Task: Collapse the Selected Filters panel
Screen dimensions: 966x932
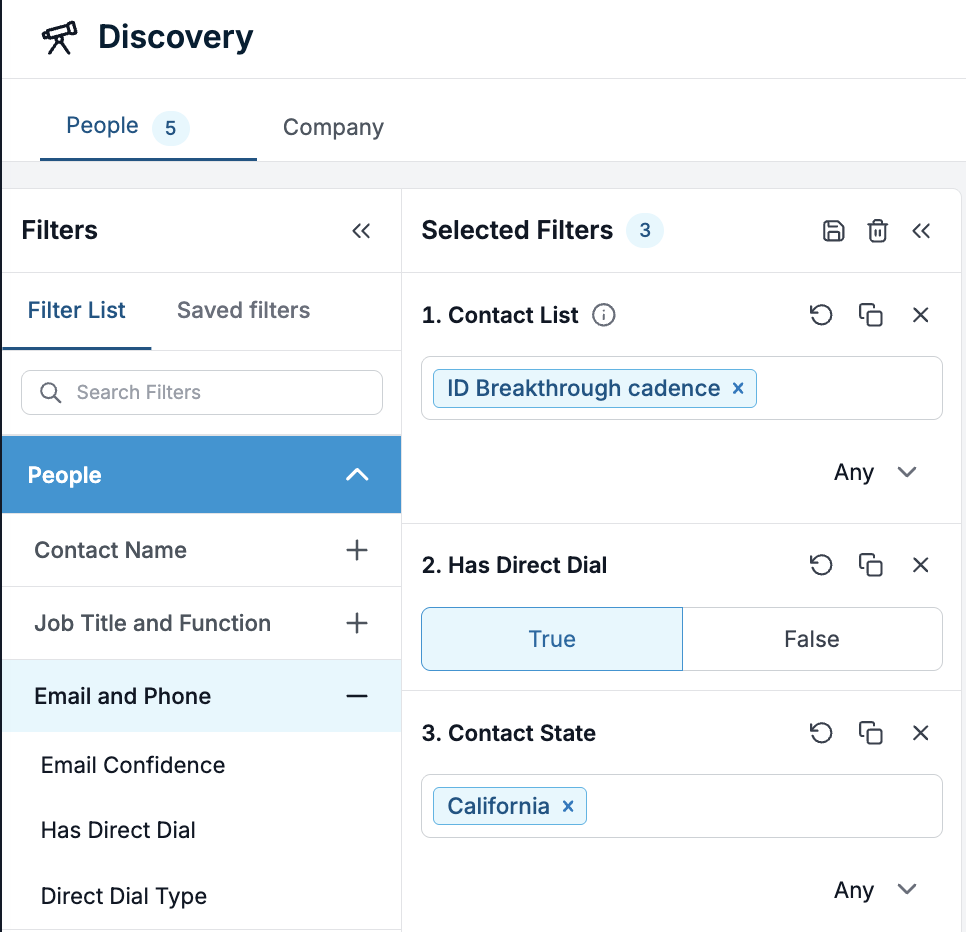Action: pyautogui.click(x=921, y=231)
